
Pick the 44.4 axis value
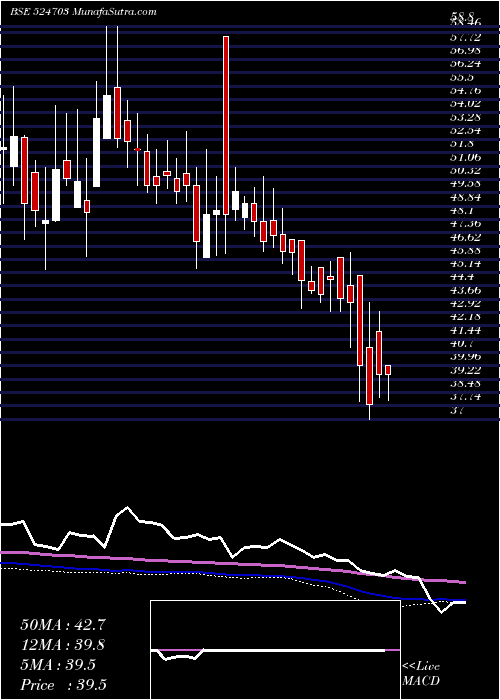(462, 277)
